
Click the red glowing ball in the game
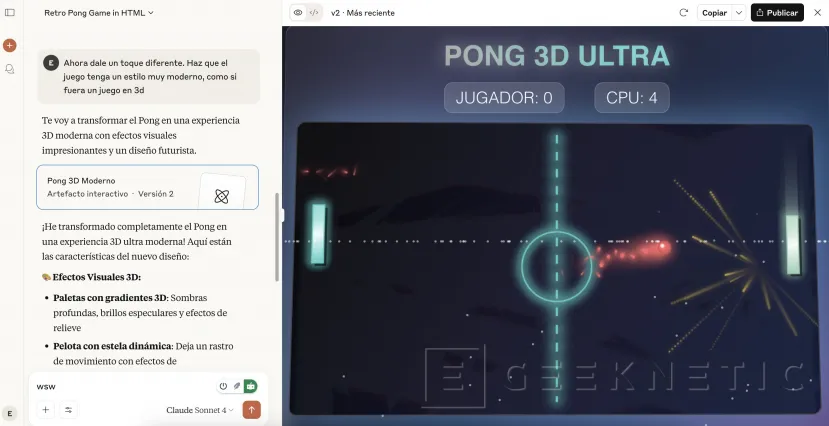click(x=661, y=246)
